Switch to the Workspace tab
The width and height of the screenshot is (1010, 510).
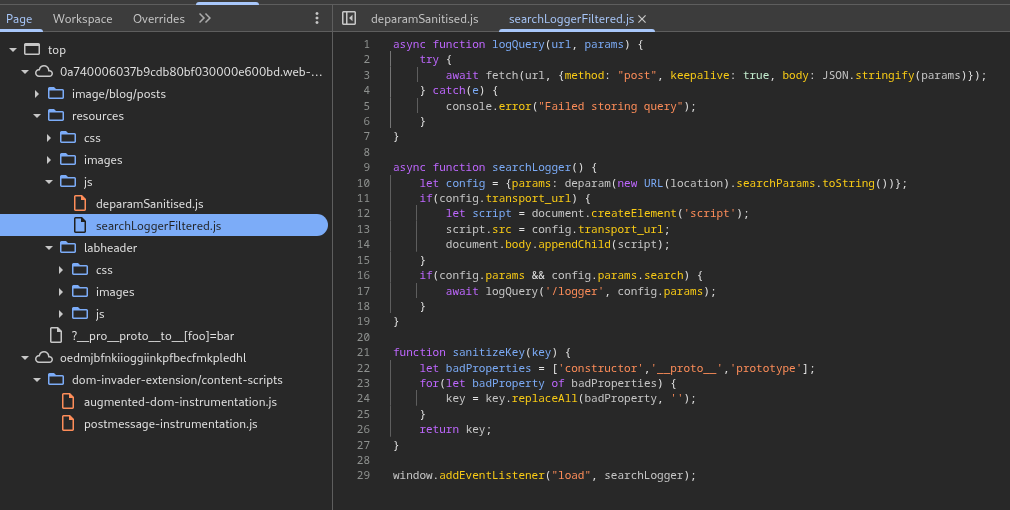[x=82, y=19]
